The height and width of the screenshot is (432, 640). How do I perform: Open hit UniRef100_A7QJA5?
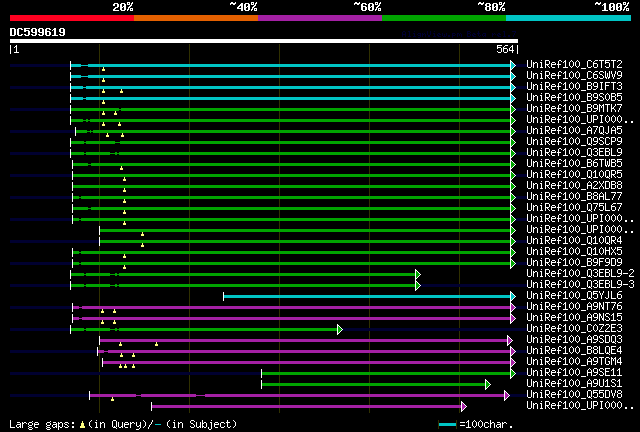574,131
